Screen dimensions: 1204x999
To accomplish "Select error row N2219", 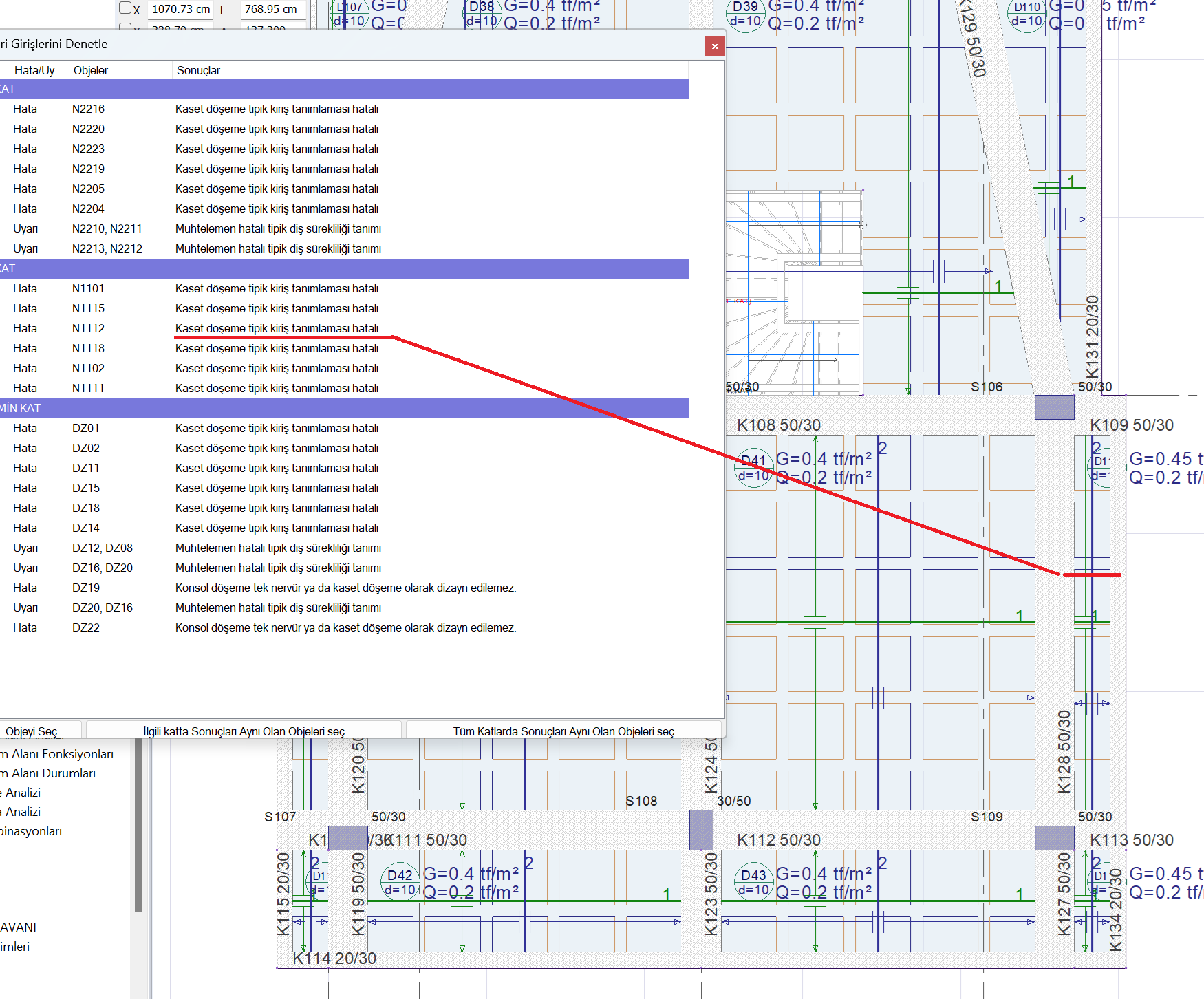I will 344,169.
